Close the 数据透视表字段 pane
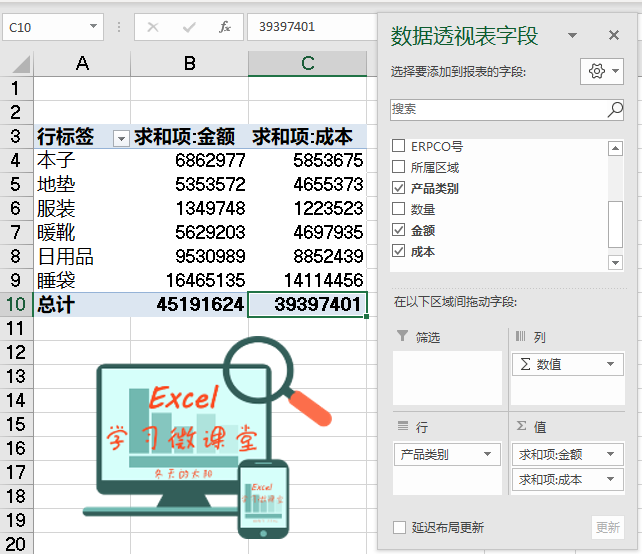The image size is (642, 554). (613, 35)
